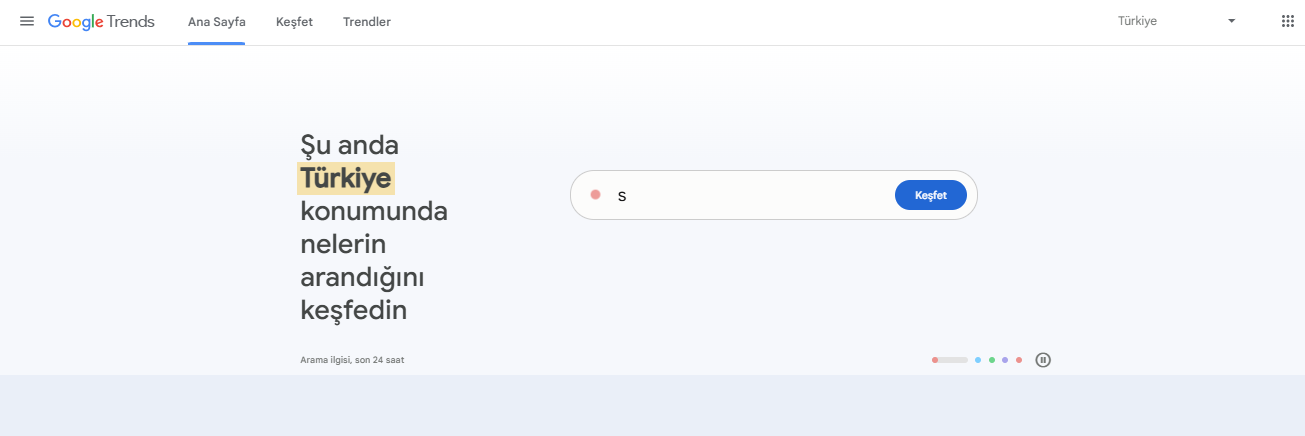Screen dimensions: 1305x436
Task: Click the Google Trends logo
Action: [x=101, y=21]
